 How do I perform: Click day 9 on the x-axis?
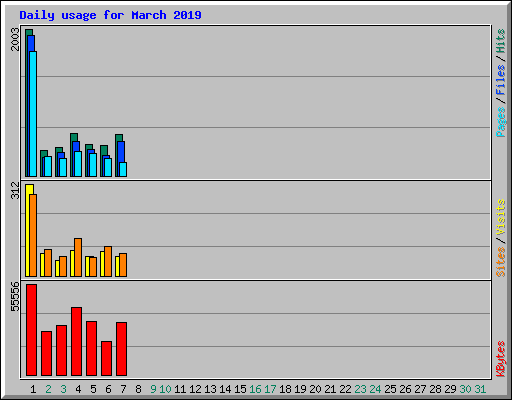pos(153,389)
